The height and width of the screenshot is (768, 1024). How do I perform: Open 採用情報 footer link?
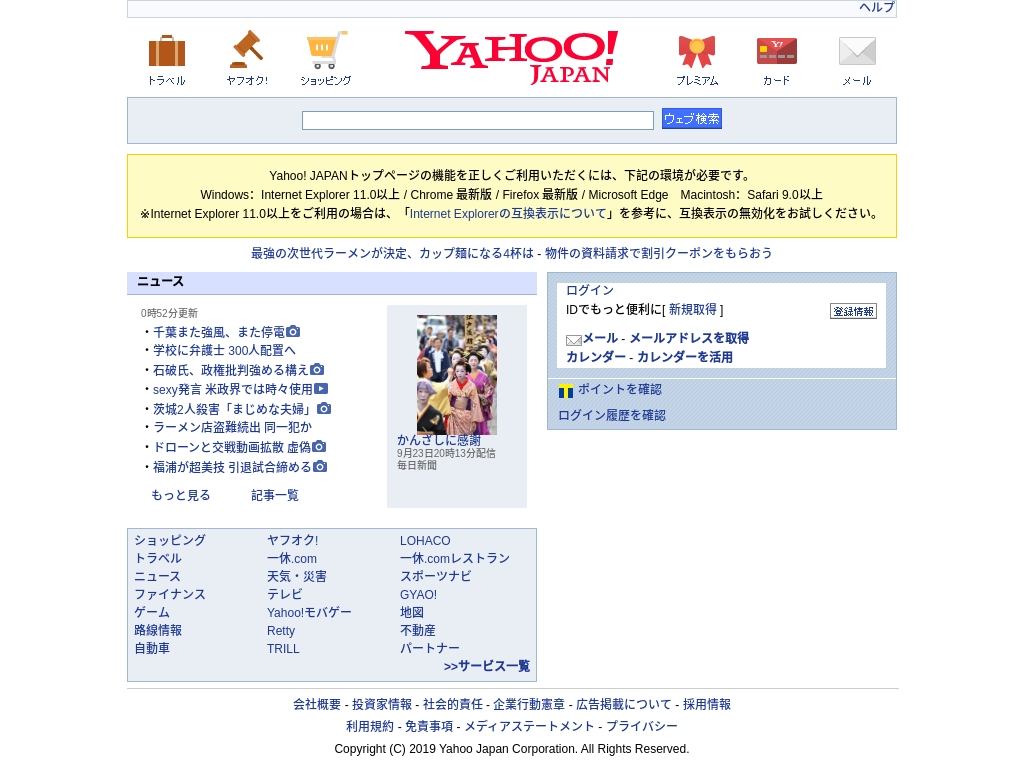[707, 704]
